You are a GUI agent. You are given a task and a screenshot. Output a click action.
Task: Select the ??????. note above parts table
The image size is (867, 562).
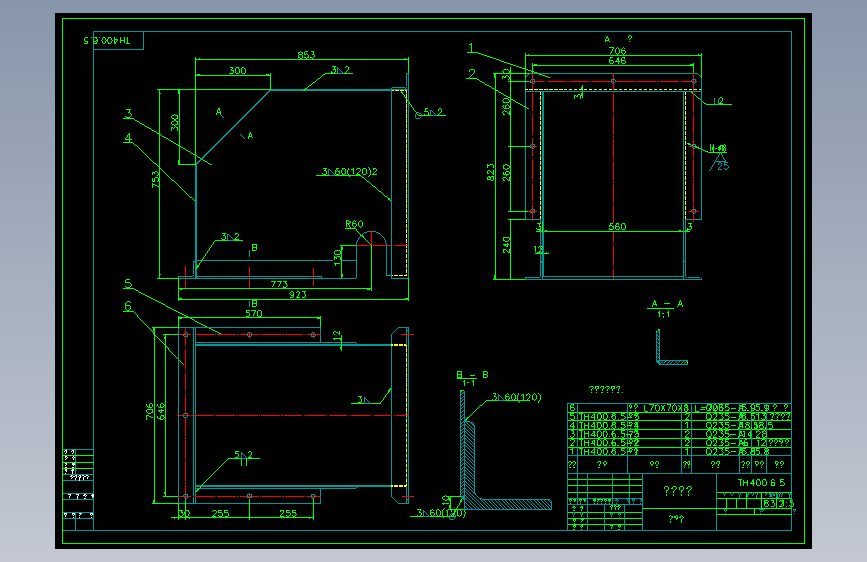coord(606,390)
